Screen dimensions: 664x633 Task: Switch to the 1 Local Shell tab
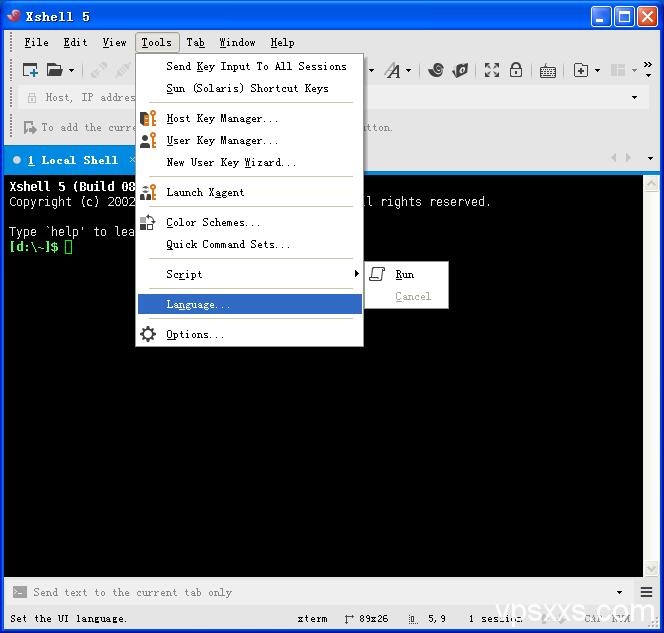pyautogui.click(x=73, y=160)
